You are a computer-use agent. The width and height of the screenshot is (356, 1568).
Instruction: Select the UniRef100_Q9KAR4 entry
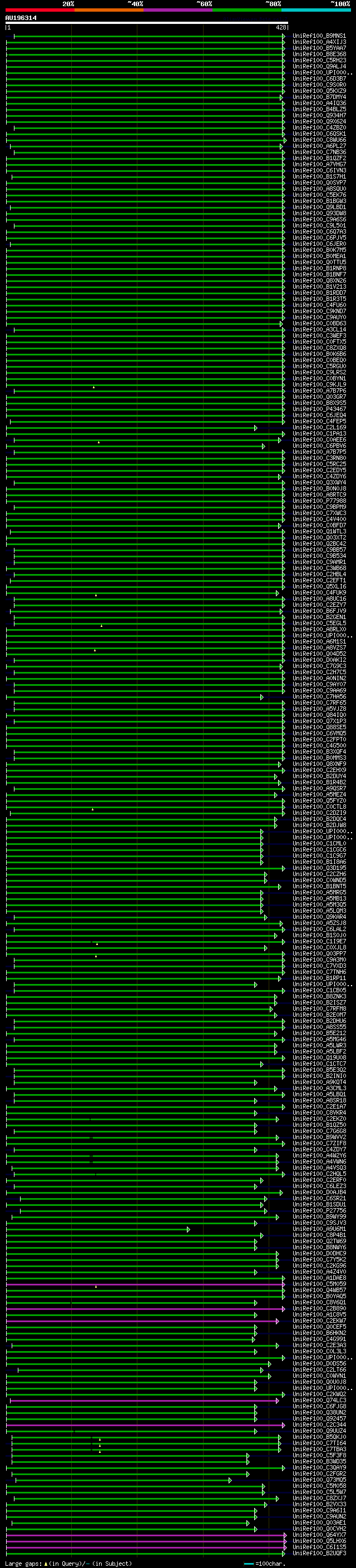[x=319, y=917]
